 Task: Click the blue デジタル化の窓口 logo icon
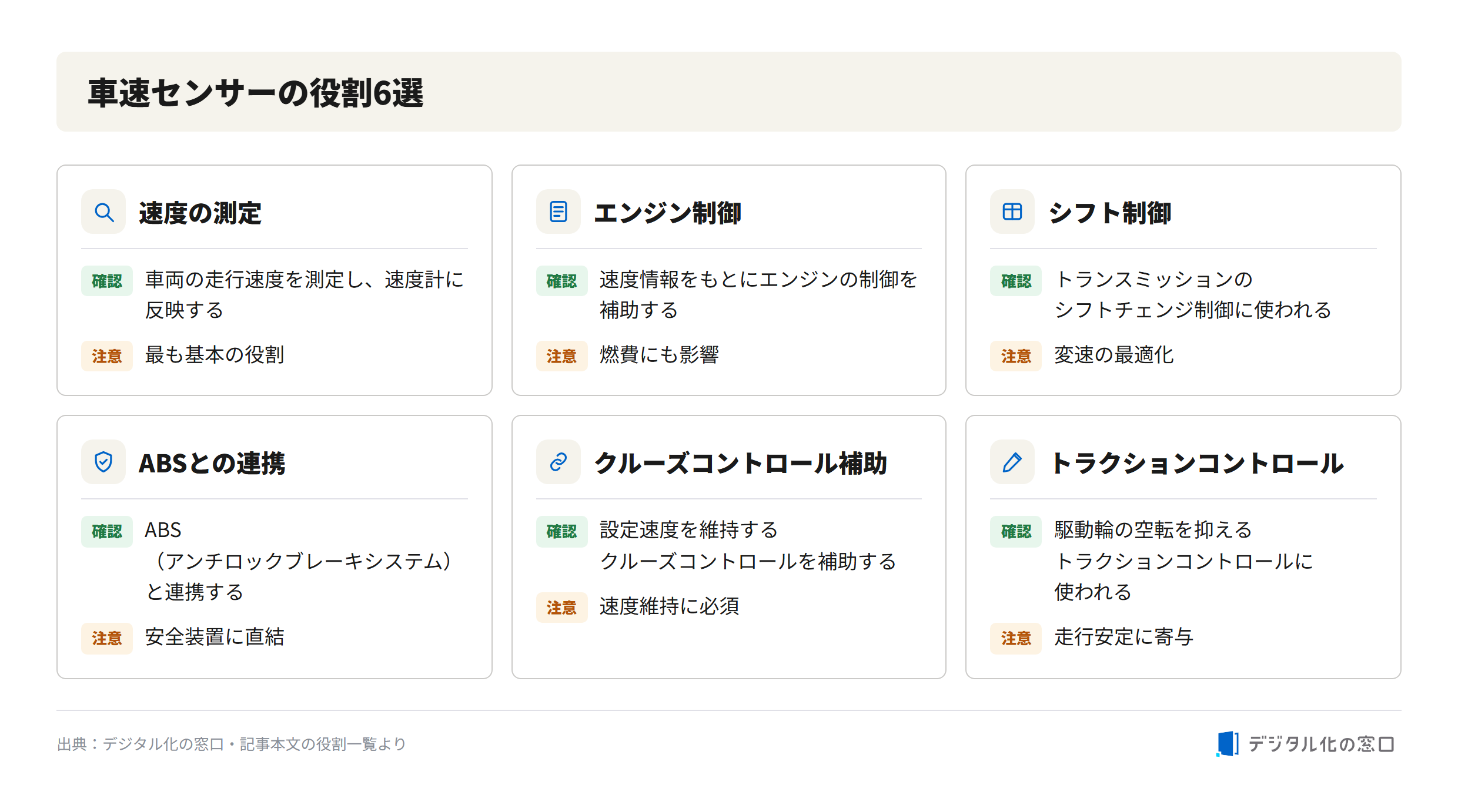(x=1228, y=744)
